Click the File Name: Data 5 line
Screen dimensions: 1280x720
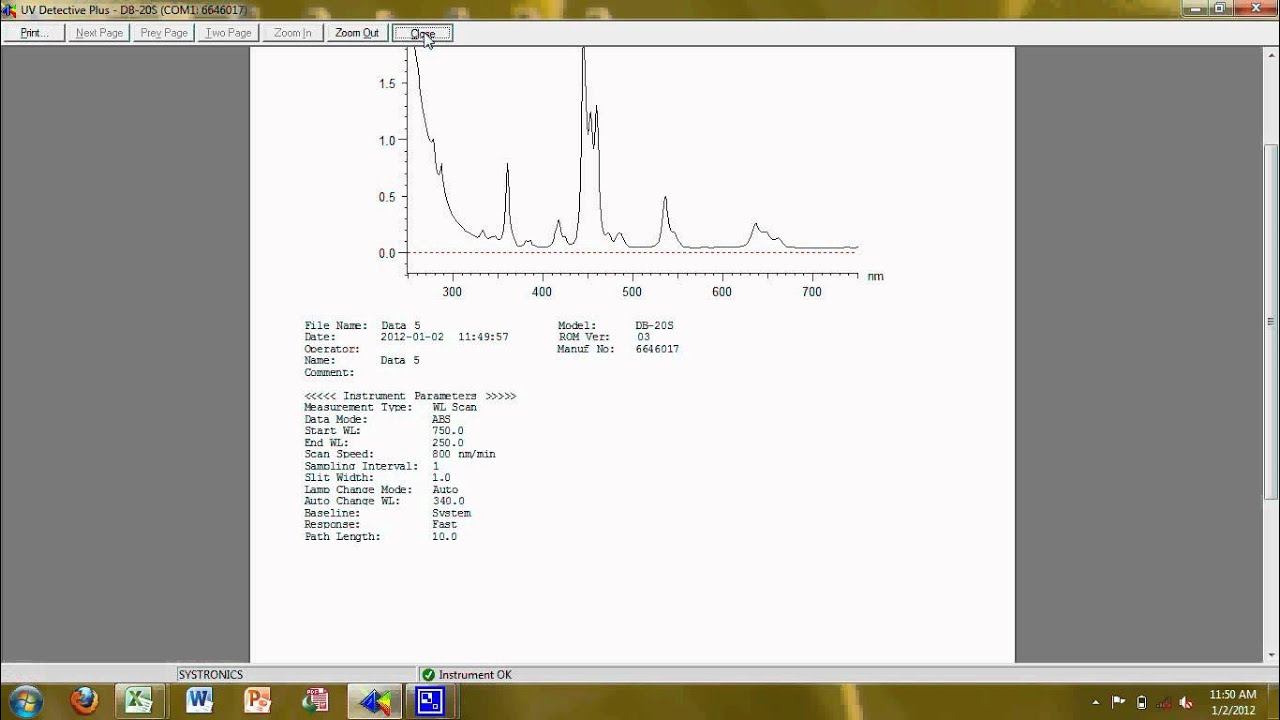362,326
